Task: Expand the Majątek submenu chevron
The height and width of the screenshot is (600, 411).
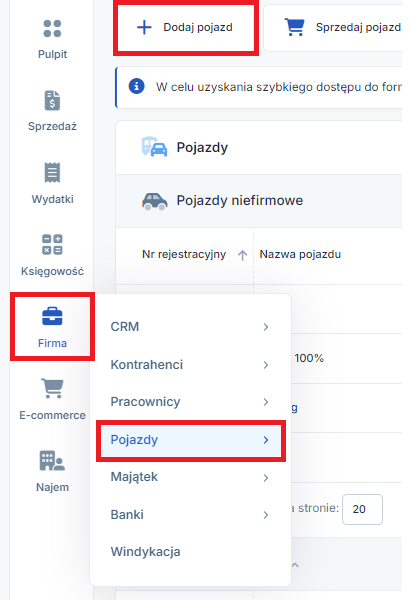Action: (266, 478)
